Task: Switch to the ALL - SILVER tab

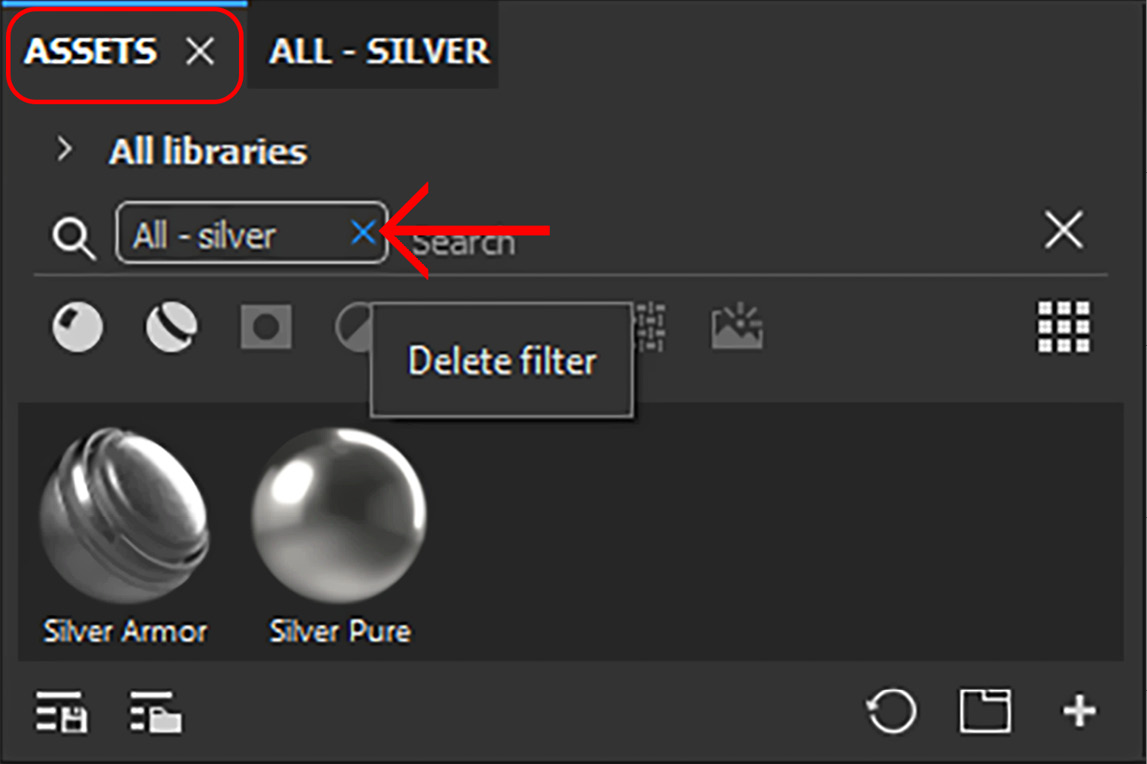Action: (x=379, y=51)
